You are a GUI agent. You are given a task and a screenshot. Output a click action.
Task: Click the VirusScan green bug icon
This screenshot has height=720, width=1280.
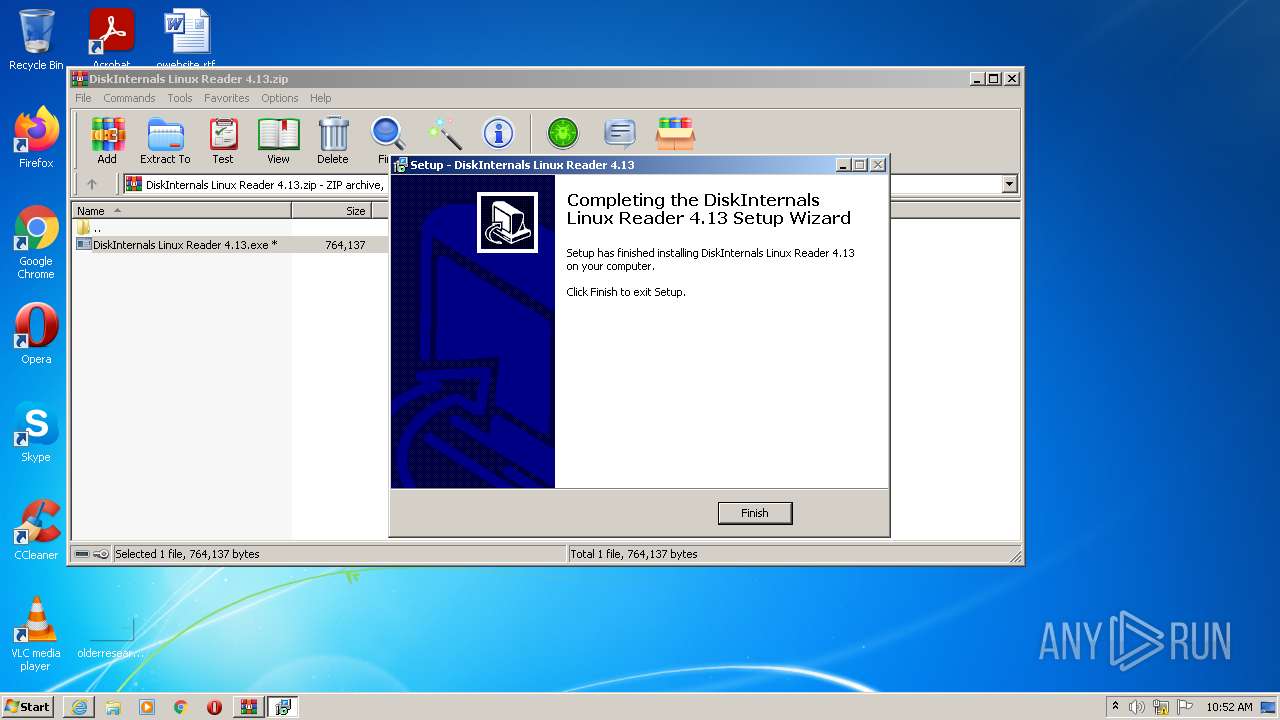(563, 133)
